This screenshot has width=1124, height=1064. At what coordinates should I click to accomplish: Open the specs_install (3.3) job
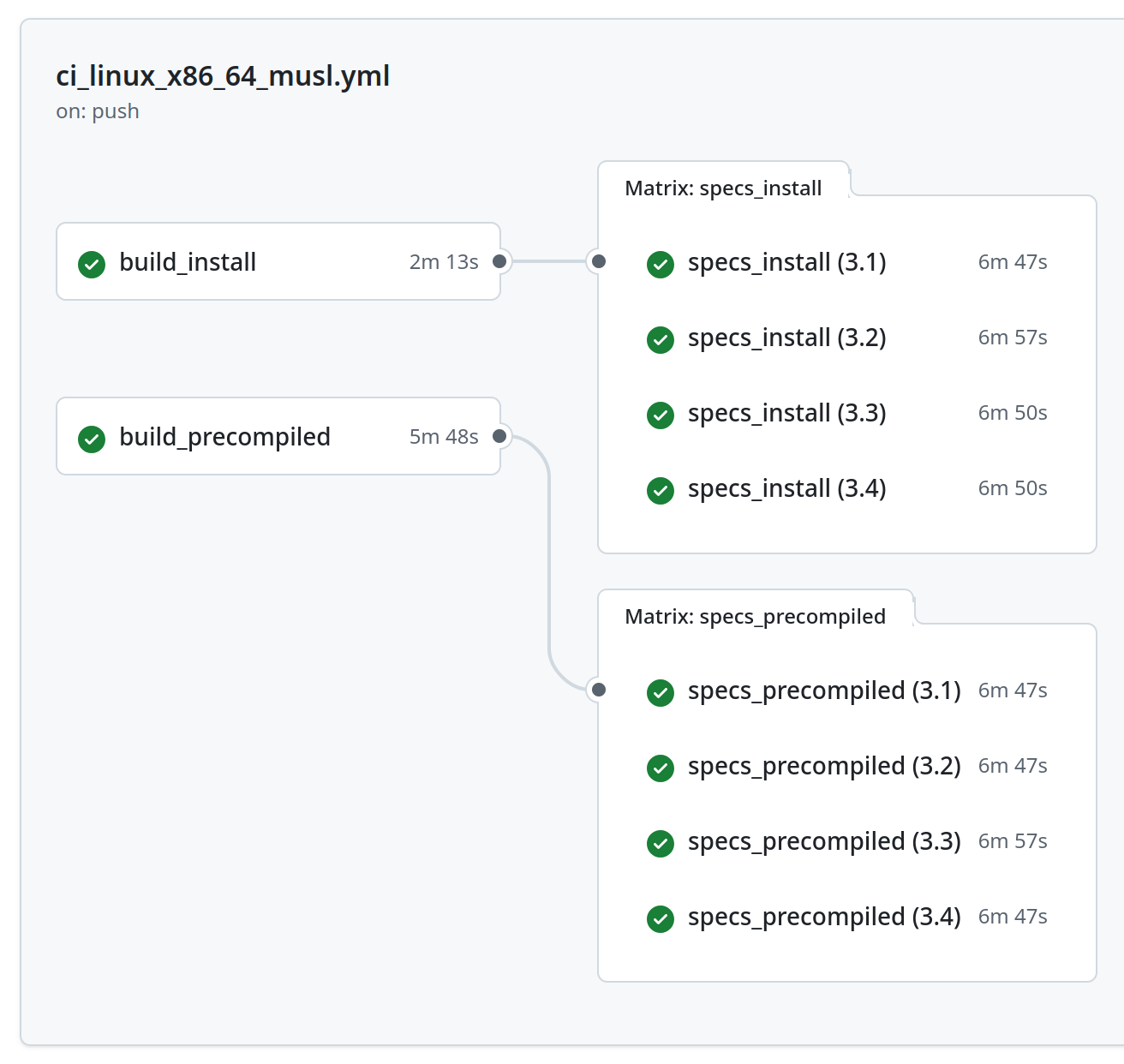coord(847,413)
